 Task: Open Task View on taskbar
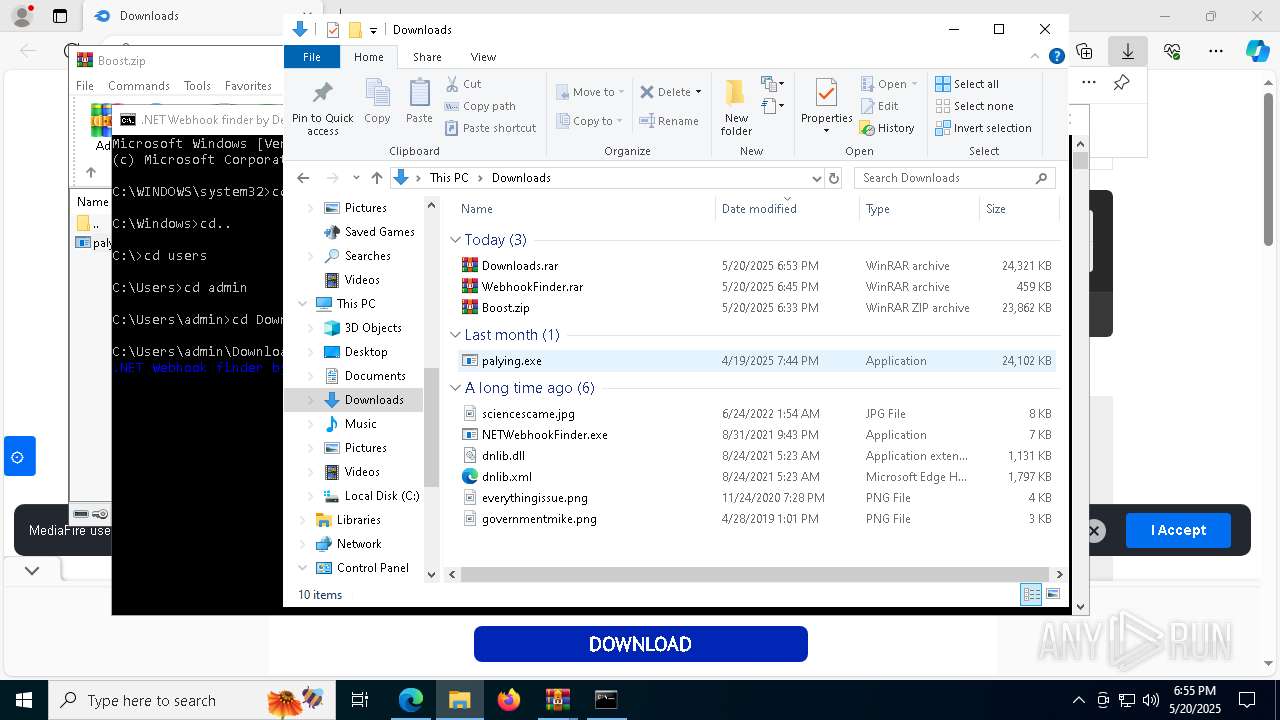[360, 700]
